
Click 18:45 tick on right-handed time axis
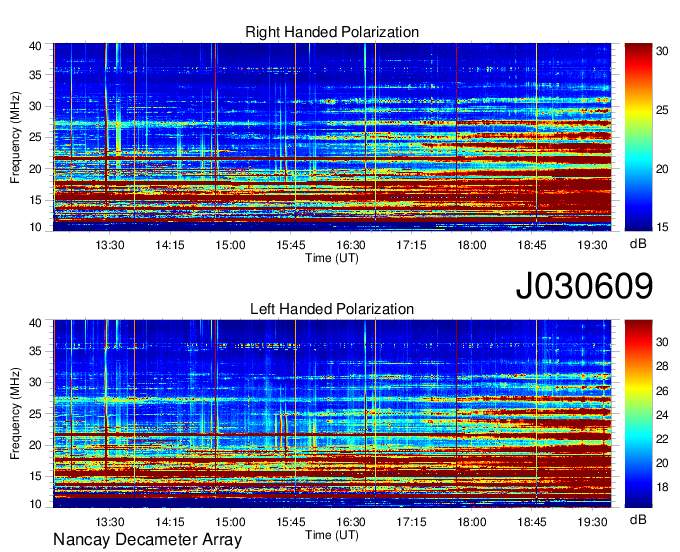(532, 245)
